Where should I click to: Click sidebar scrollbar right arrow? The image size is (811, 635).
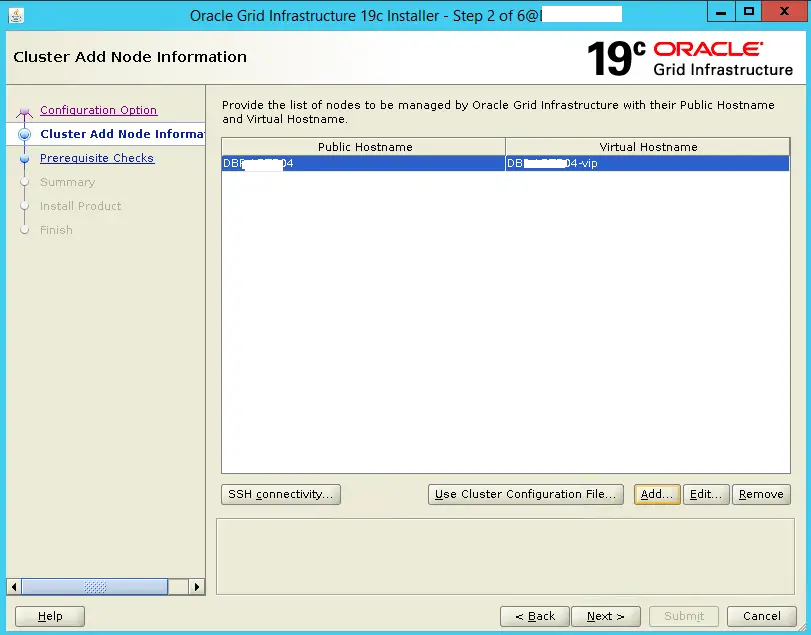click(197, 587)
